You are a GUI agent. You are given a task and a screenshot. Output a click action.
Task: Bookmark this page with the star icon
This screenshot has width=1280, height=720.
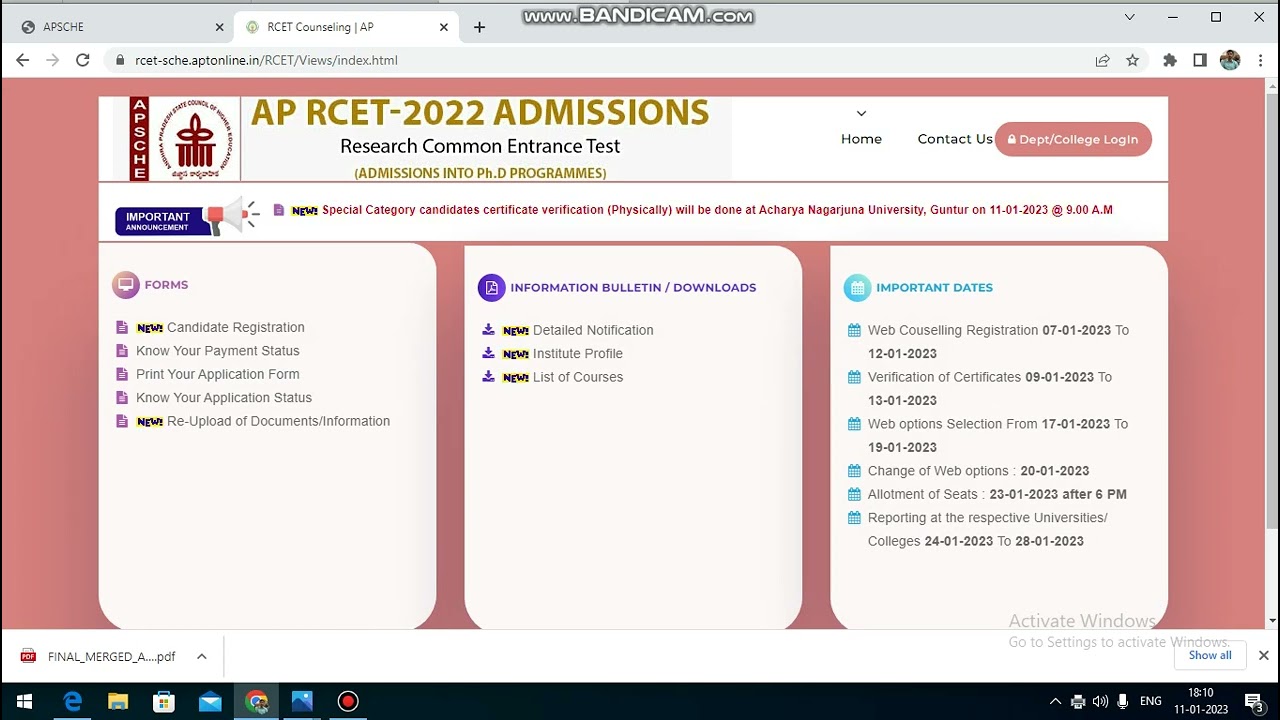click(x=1132, y=60)
